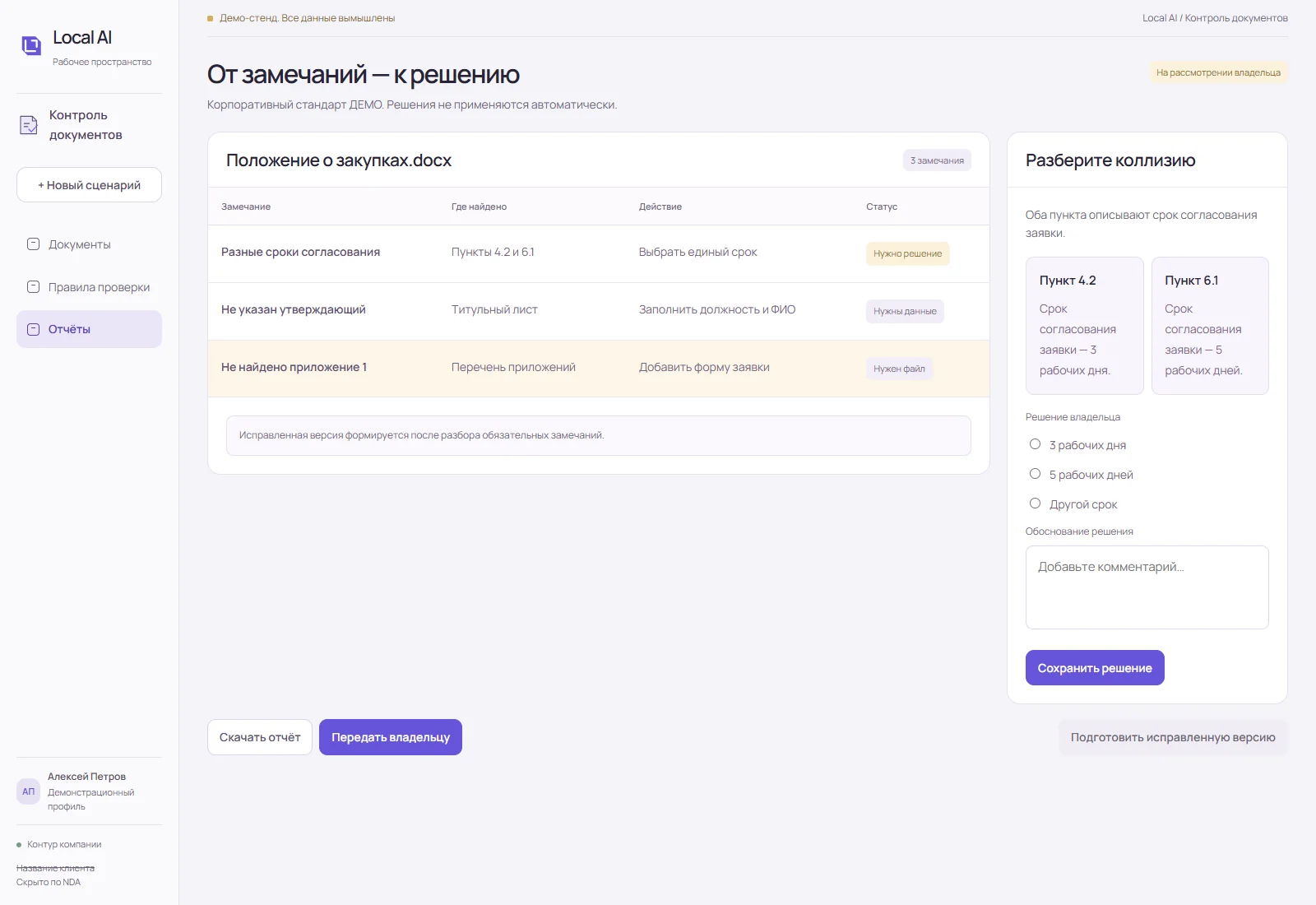Click the Пункт 4.2 card
The width and height of the screenshot is (1316, 905).
pyautogui.click(x=1085, y=326)
